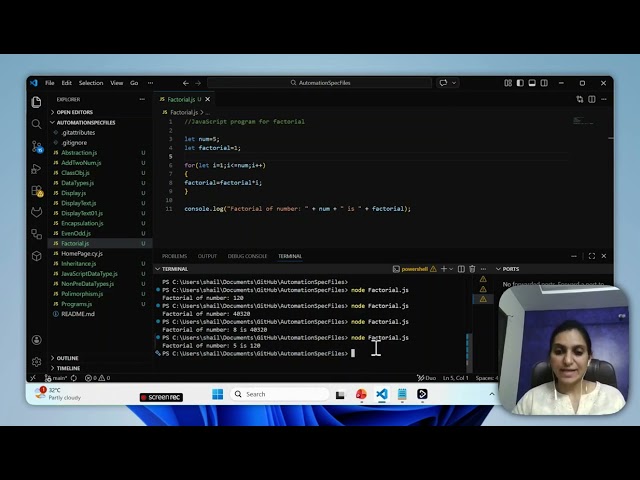Close the Factorial.js editor tab
This screenshot has height=480, width=640.
coord(208,99)
